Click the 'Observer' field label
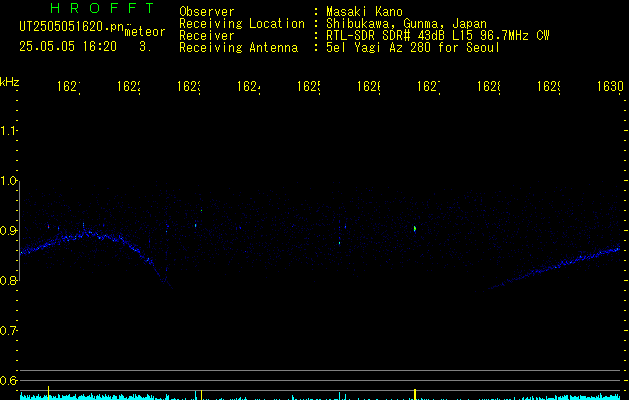 tap(207, 11)
